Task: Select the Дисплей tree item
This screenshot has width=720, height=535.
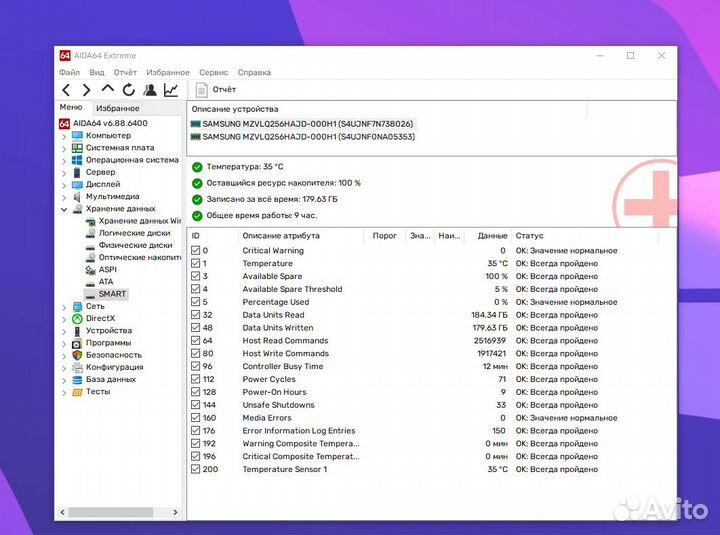Action: [96, 184]
